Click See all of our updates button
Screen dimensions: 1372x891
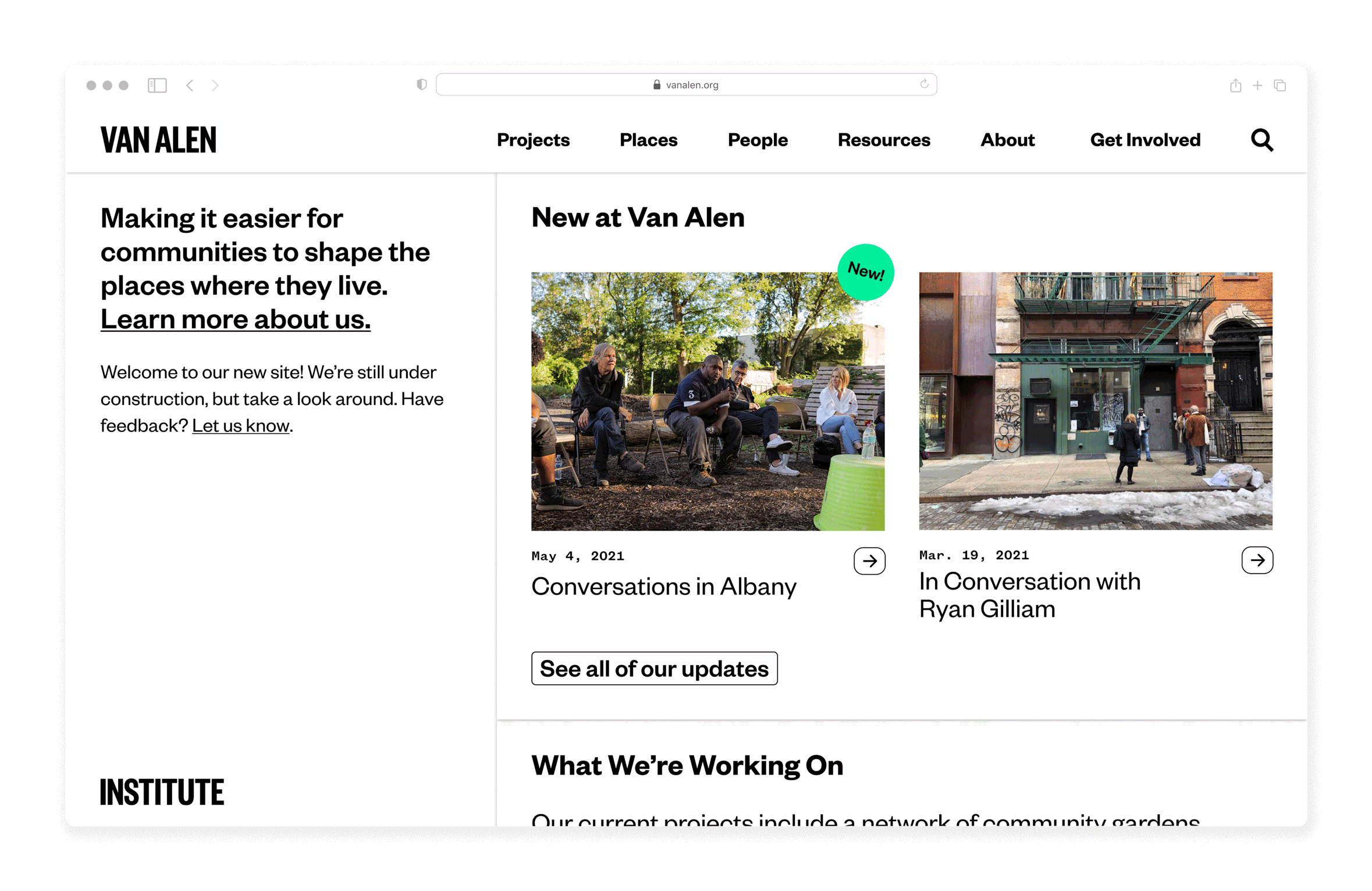click(654, 668)
